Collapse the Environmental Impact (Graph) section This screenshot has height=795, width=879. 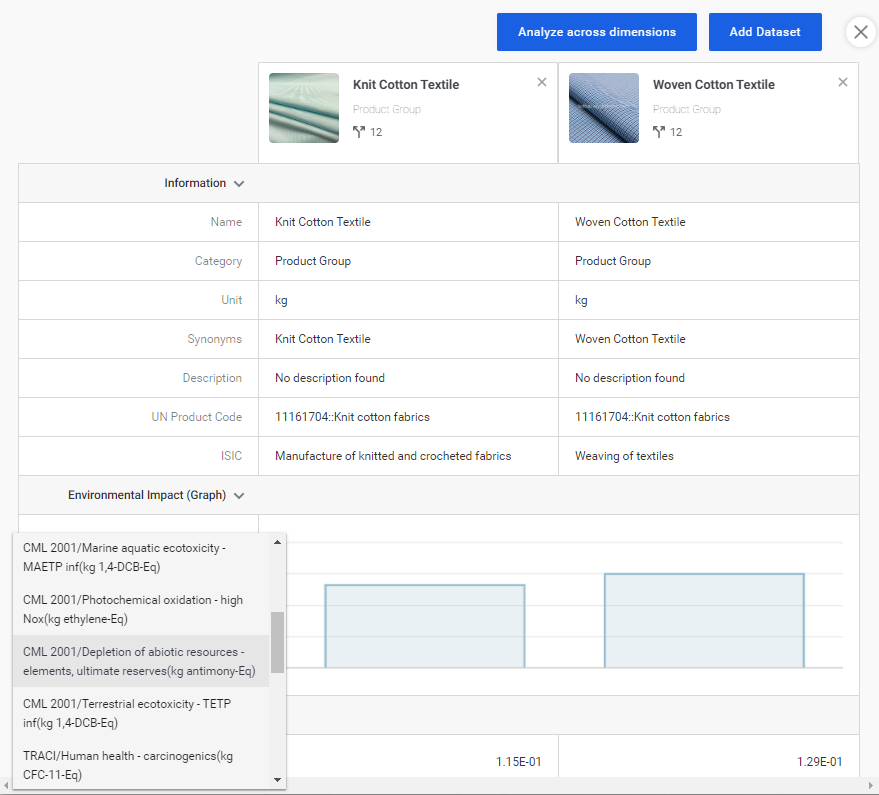coord(238,496)
